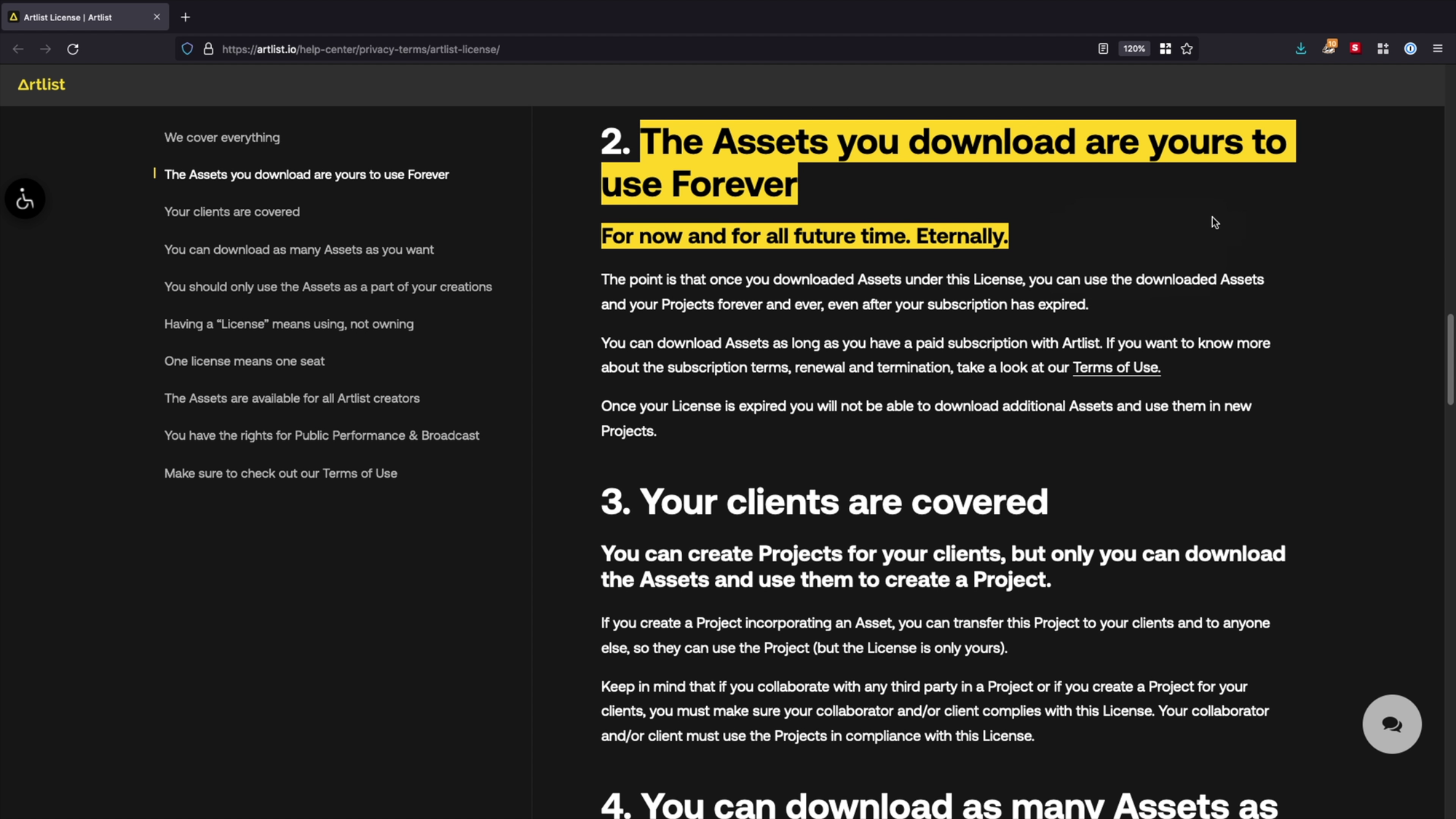Bookmark this page with the star icon
Screen dimensions: 1456x819
pyautogui.click(x=1187, y=49)
